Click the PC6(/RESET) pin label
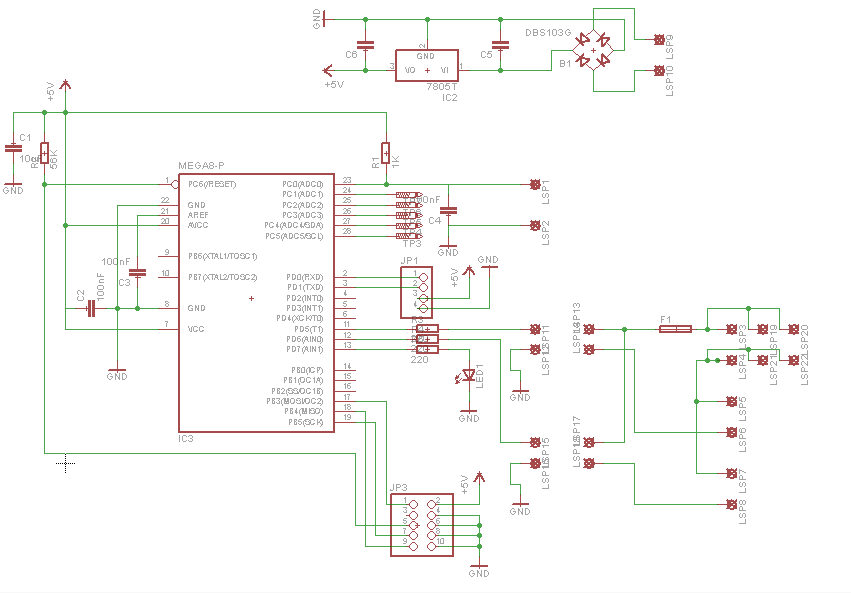Image resolution: width=851 pixels, height=593 pixels. (x=212, y=184)
